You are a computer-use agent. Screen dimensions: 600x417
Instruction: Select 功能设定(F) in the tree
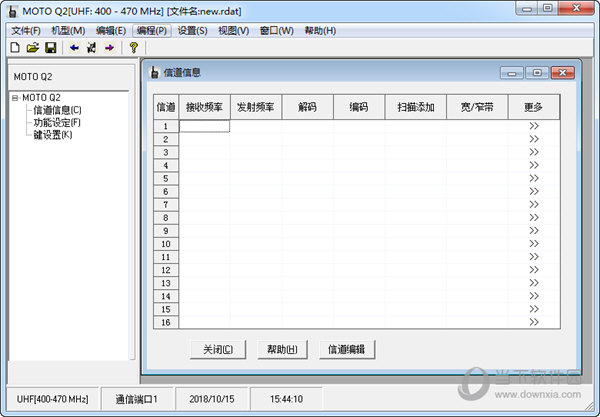coord(57,122)
